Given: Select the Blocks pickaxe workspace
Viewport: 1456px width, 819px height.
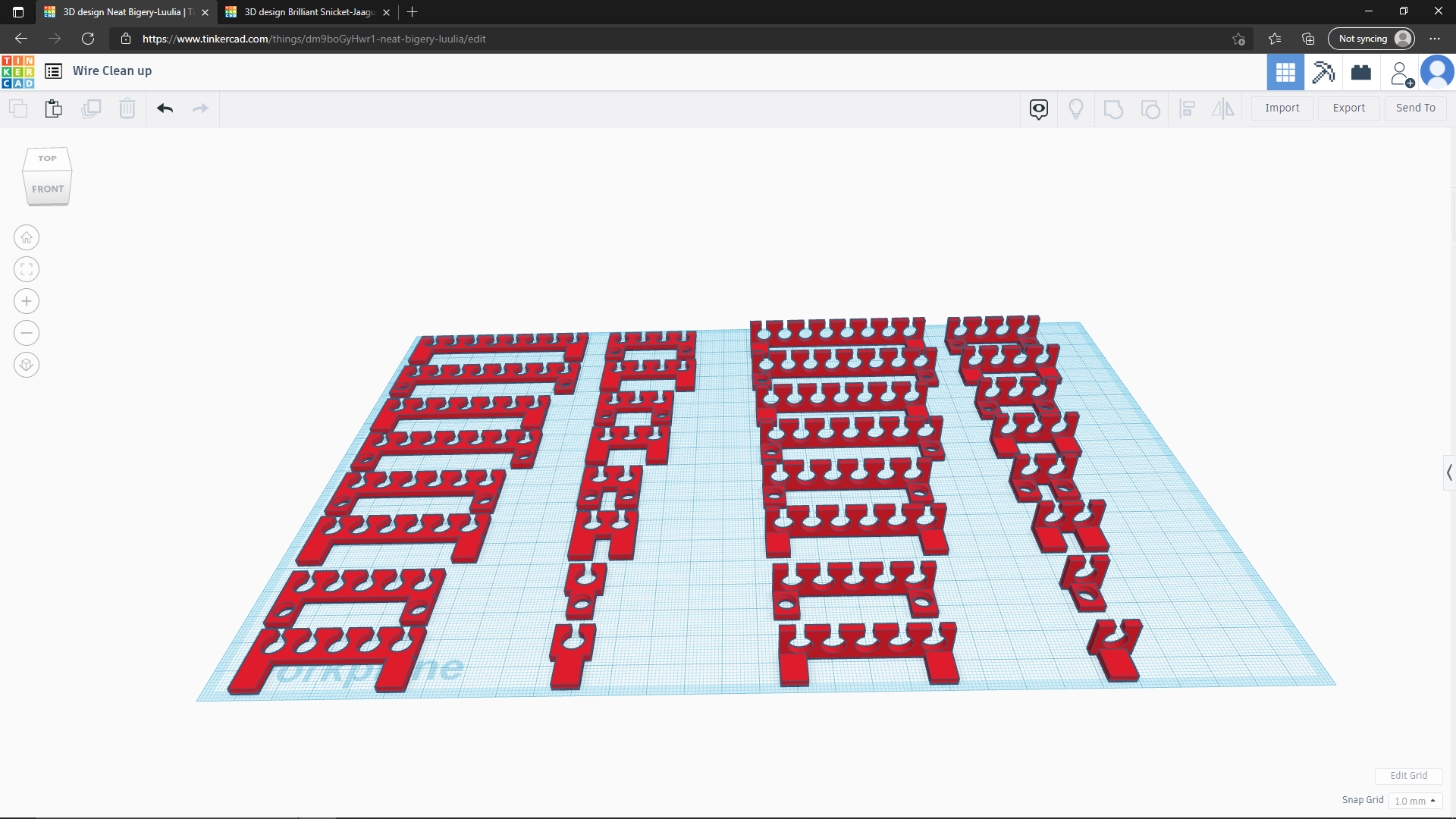Looking at the screenshot, I should pyautogui.click(x=1323, y=72).
